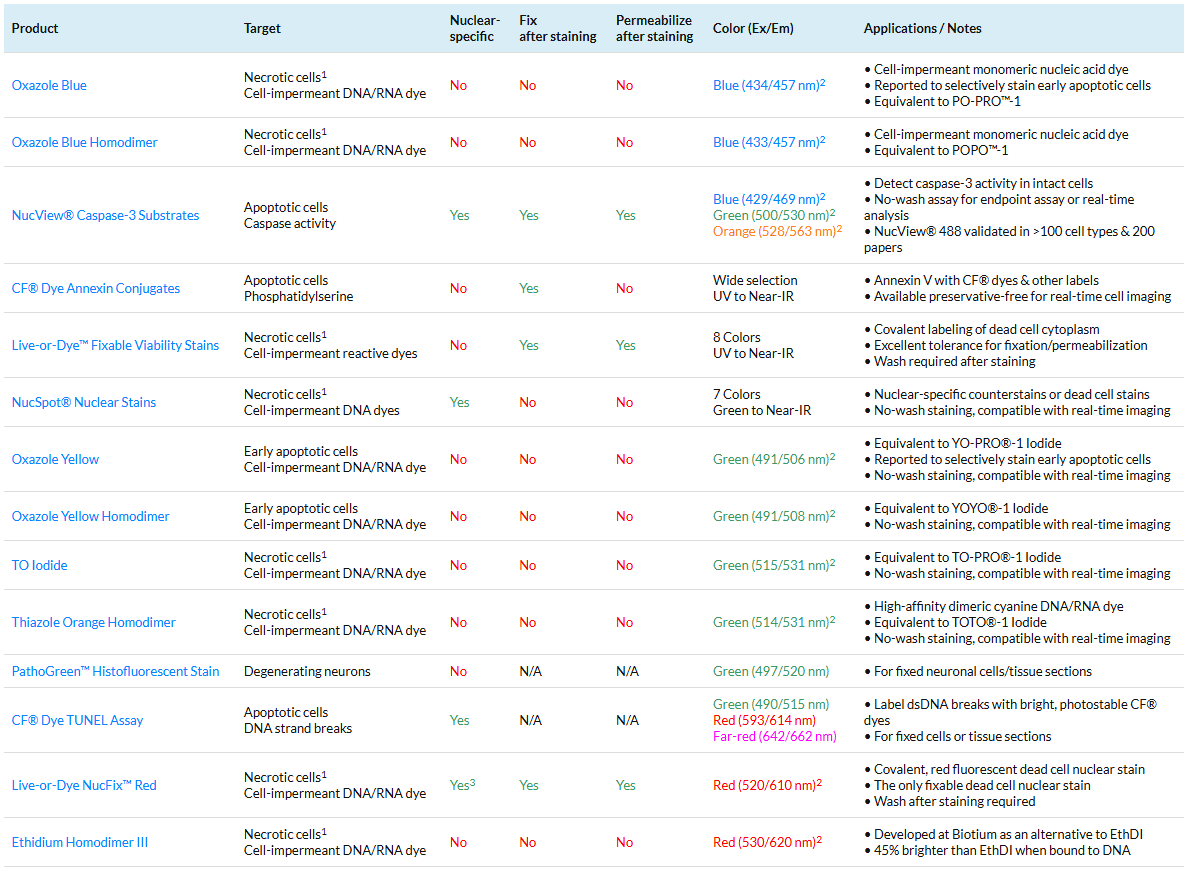Click the Color (Ex/Em) column header
Screen dimensions: 1187x870
(x=753, y=29)
